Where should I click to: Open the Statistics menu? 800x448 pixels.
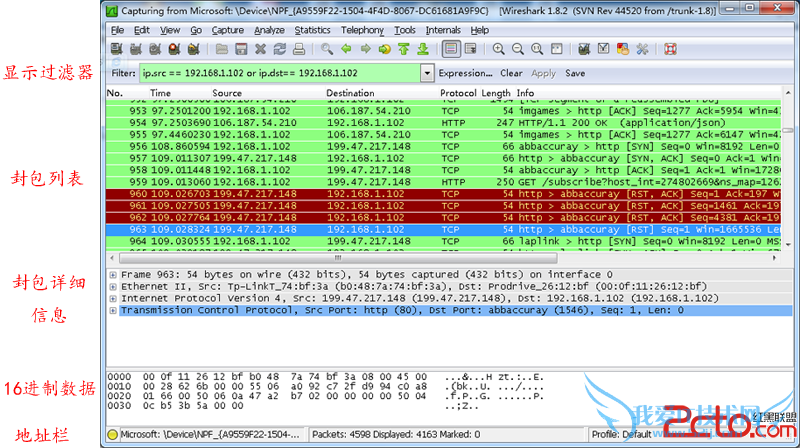[x=312, y=30]
